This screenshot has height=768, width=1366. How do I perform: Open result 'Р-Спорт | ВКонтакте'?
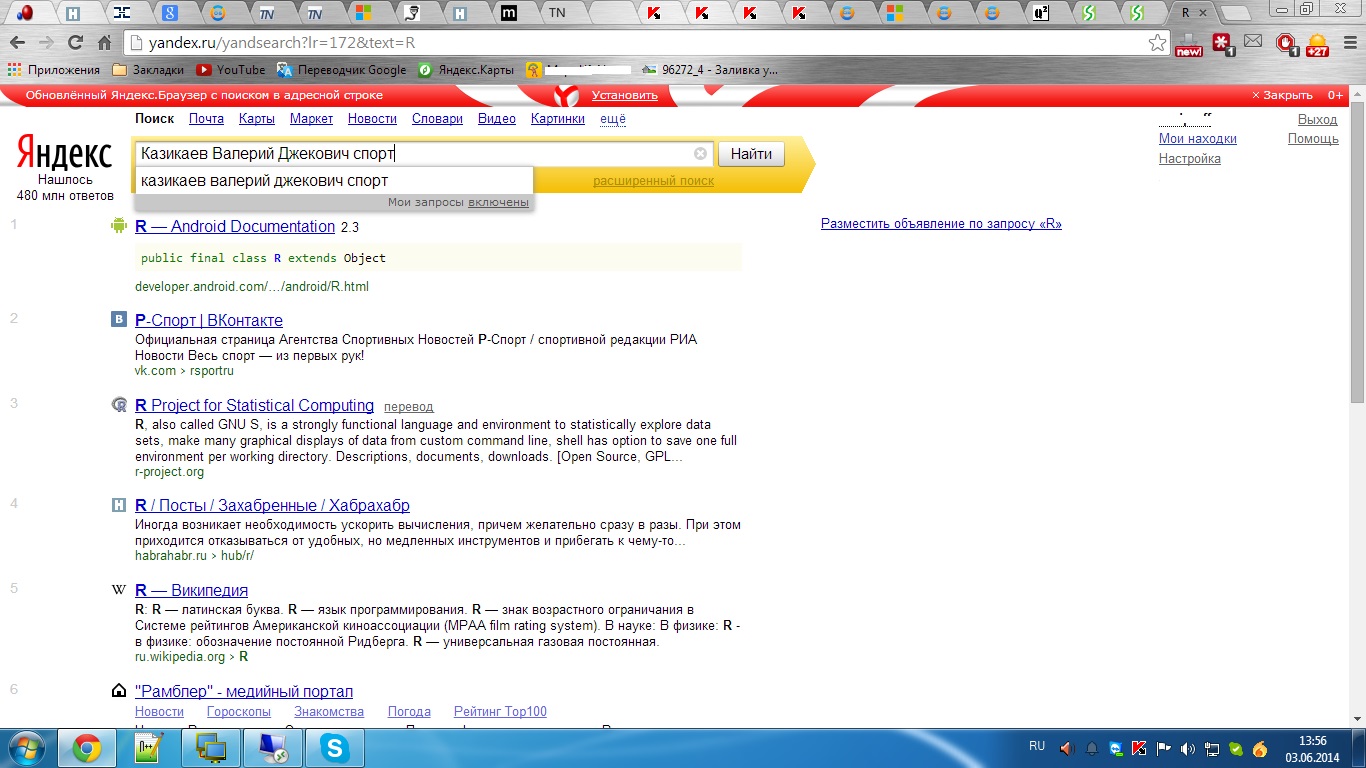209,320
